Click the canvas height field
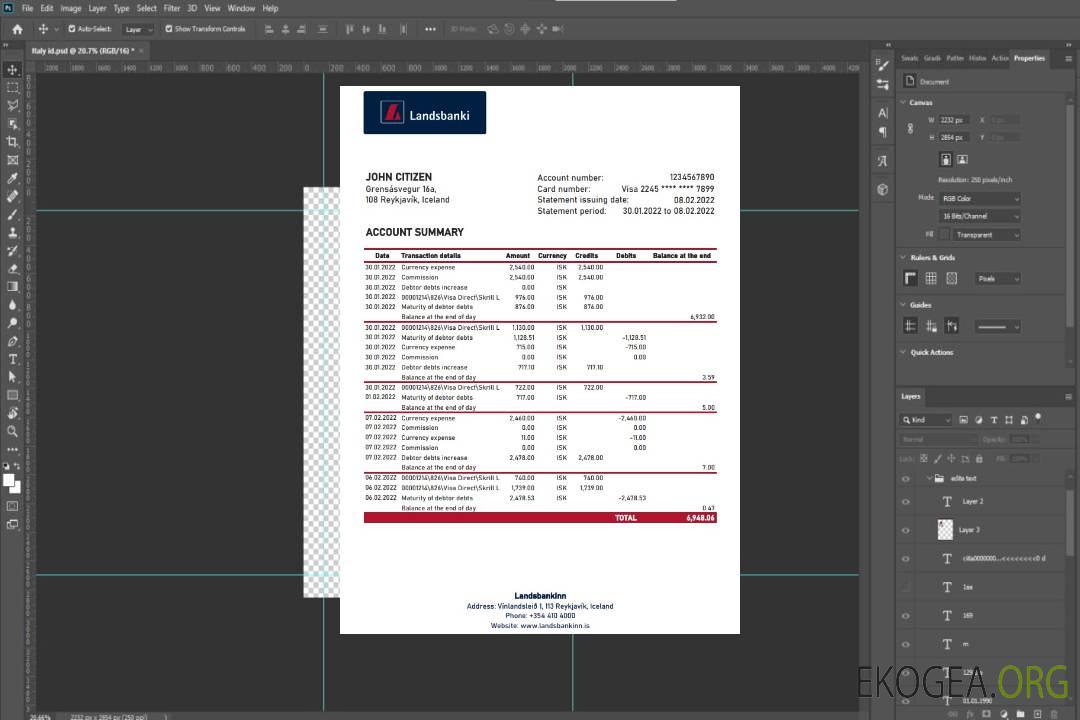 coord(955,137)
